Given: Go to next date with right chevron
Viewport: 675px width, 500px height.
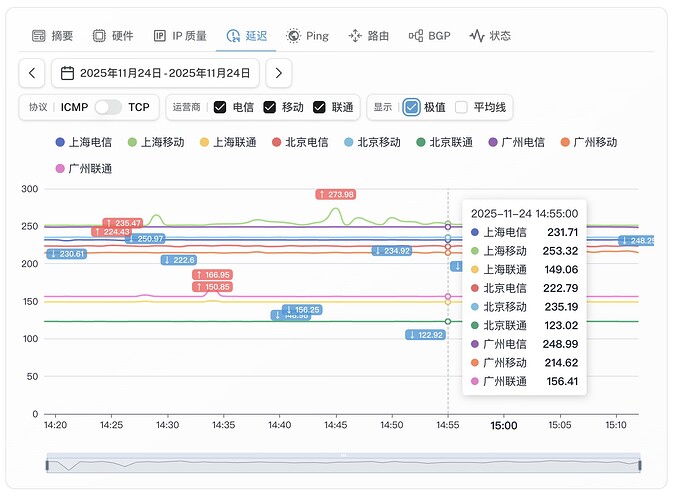Looking at the screenshot, I should pos(279,73).
